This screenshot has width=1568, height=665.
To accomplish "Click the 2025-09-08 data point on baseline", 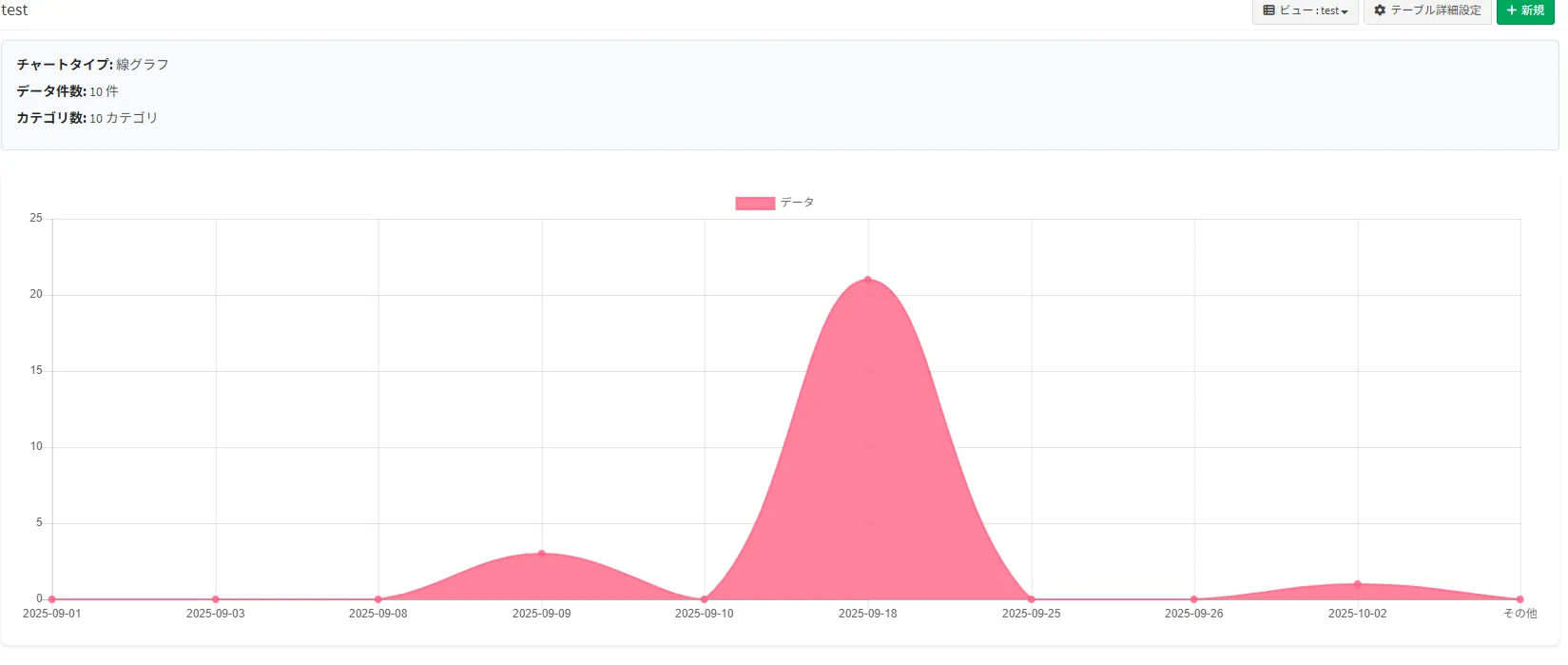I will [378, 599].
